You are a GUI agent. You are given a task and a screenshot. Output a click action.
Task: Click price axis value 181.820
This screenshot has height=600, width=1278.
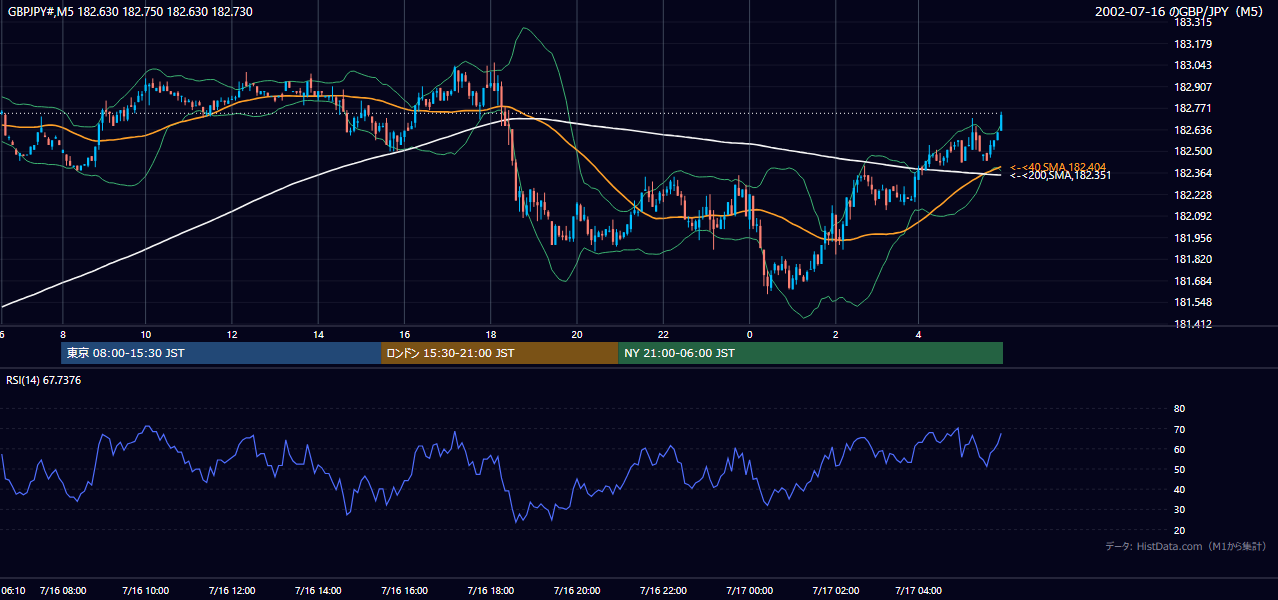(x=1192, y=259)
